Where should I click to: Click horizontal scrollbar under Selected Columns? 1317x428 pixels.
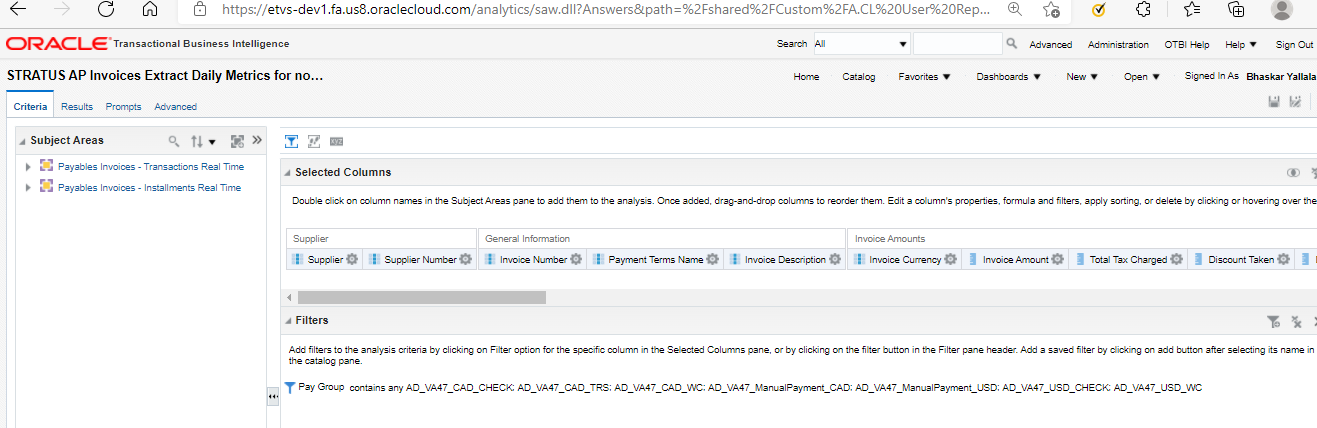[x=421, y=297]
